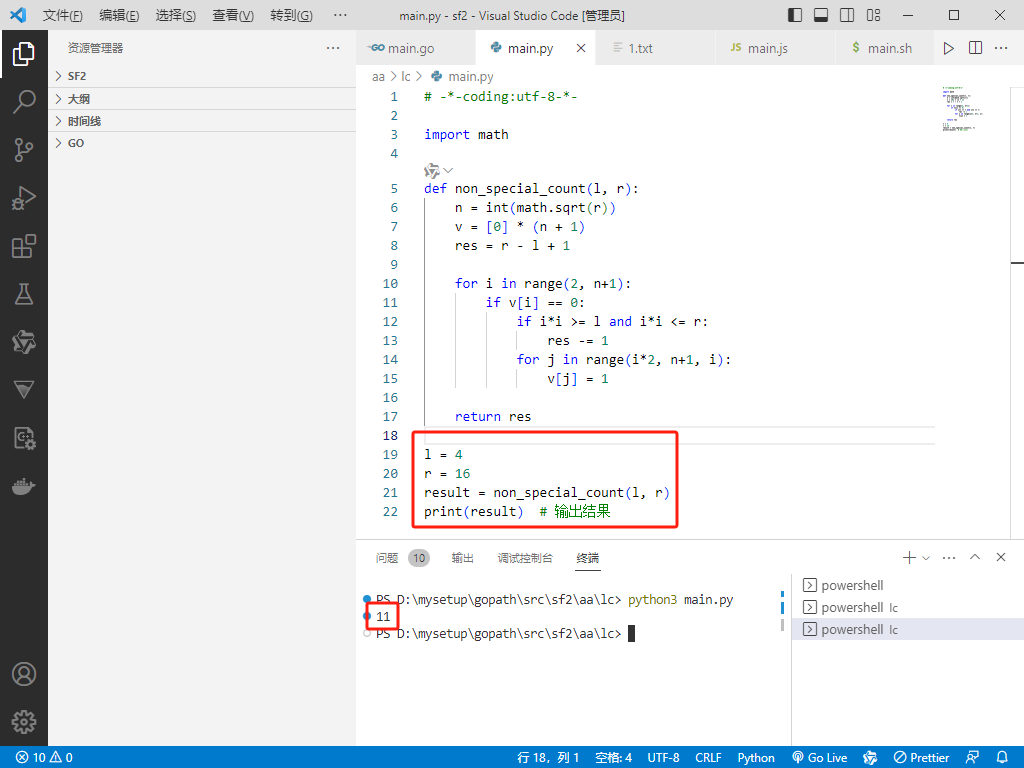1024x768 pixels.
Task: Open the Source Control view
Action: coord(24,150)
